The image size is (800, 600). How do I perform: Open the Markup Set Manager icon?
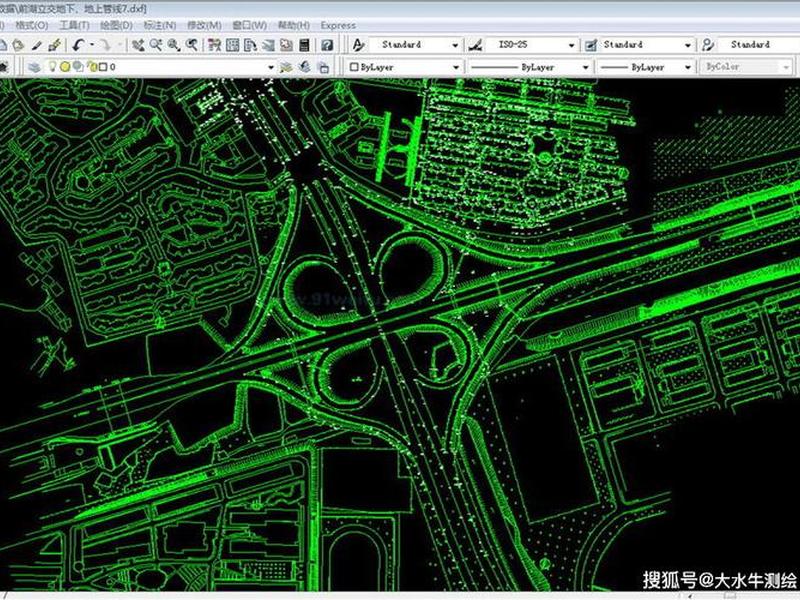click(286, 45)
